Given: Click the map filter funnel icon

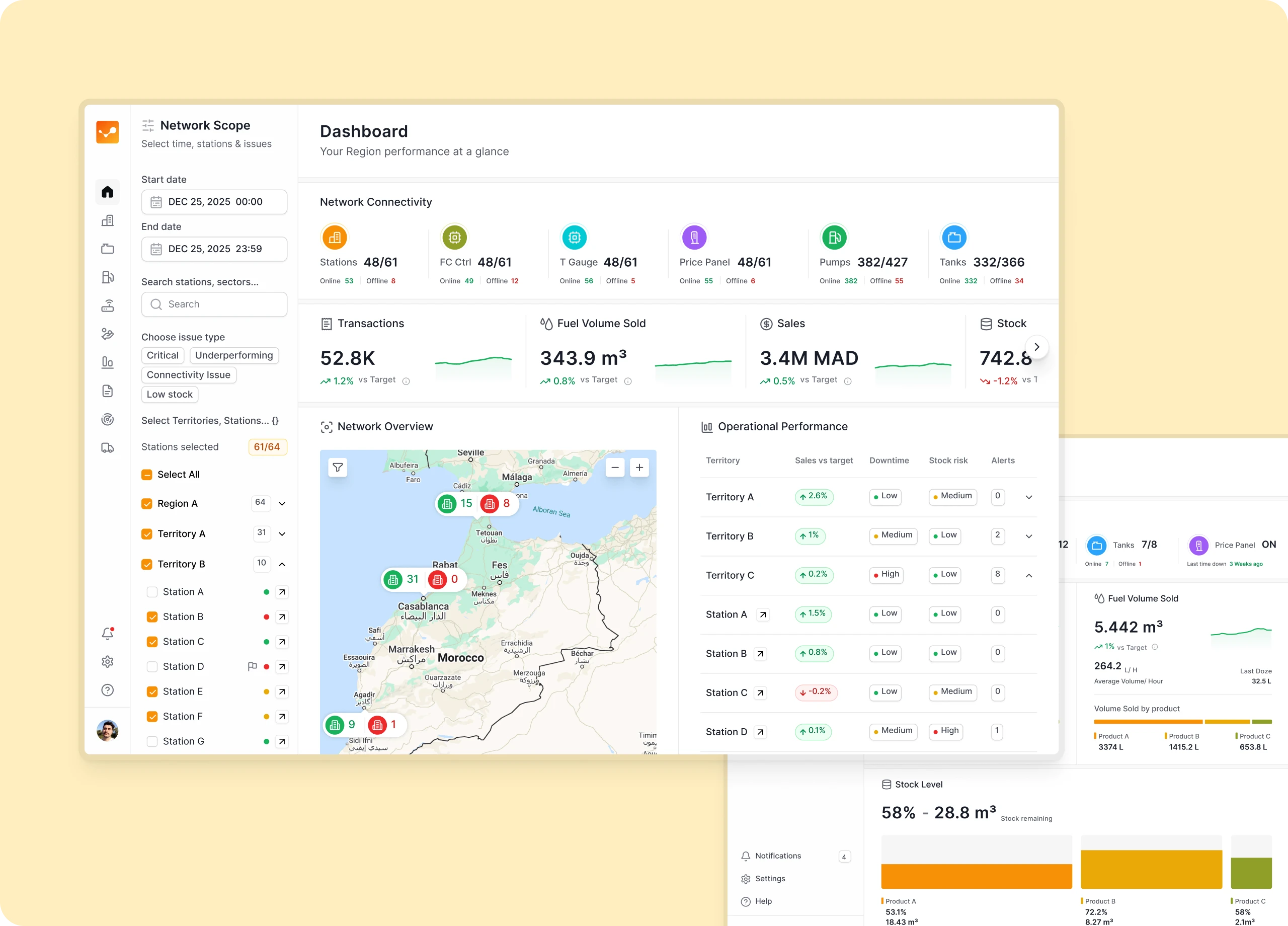Looking at the screenshot, I should (338, 468).
